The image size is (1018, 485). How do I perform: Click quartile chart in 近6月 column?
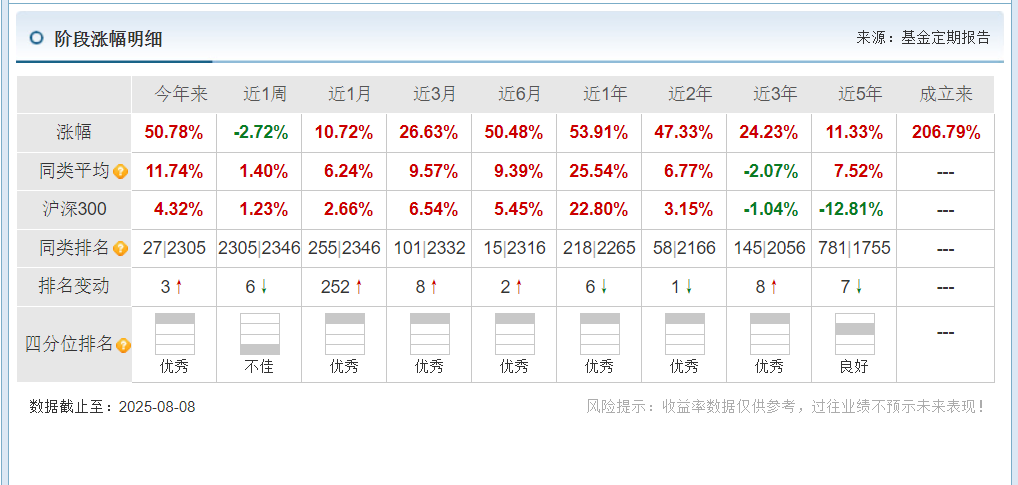(515, 334)
